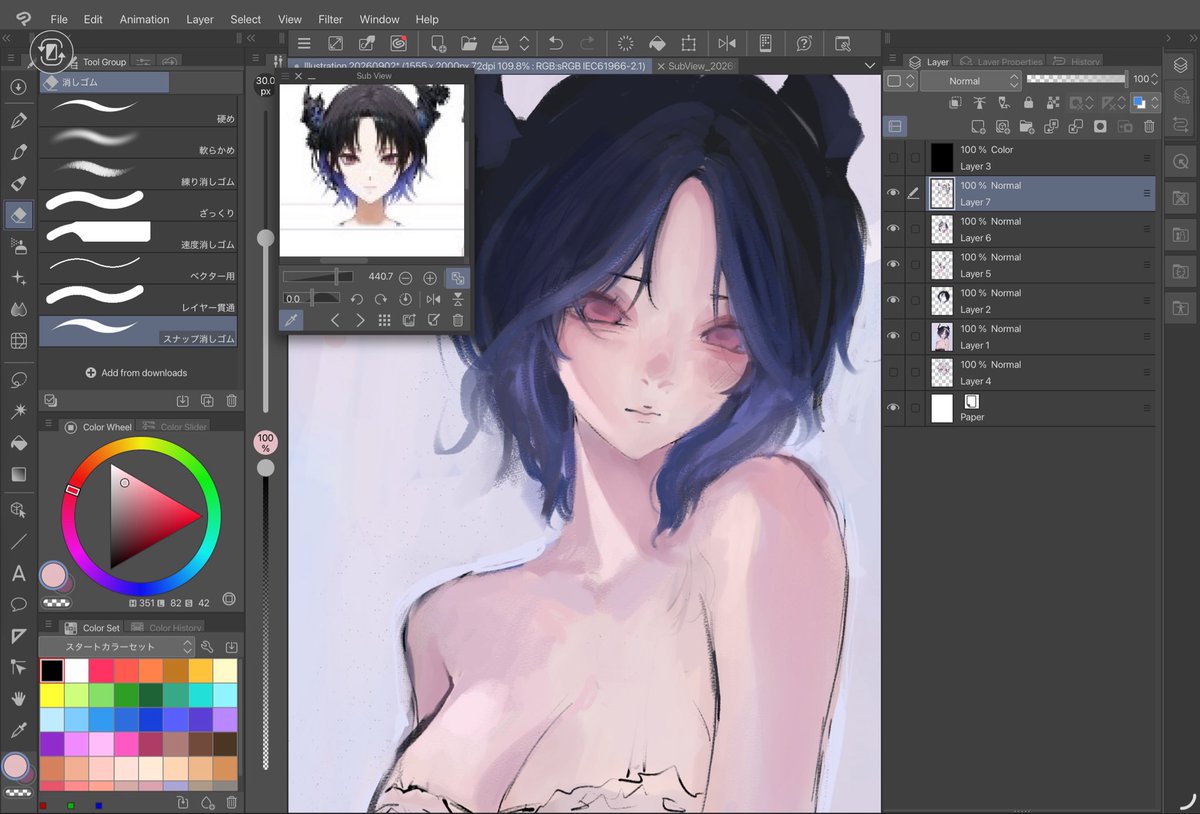
Task: Hide Layer 1 using its eye icon
Action: tap(894, 336)
